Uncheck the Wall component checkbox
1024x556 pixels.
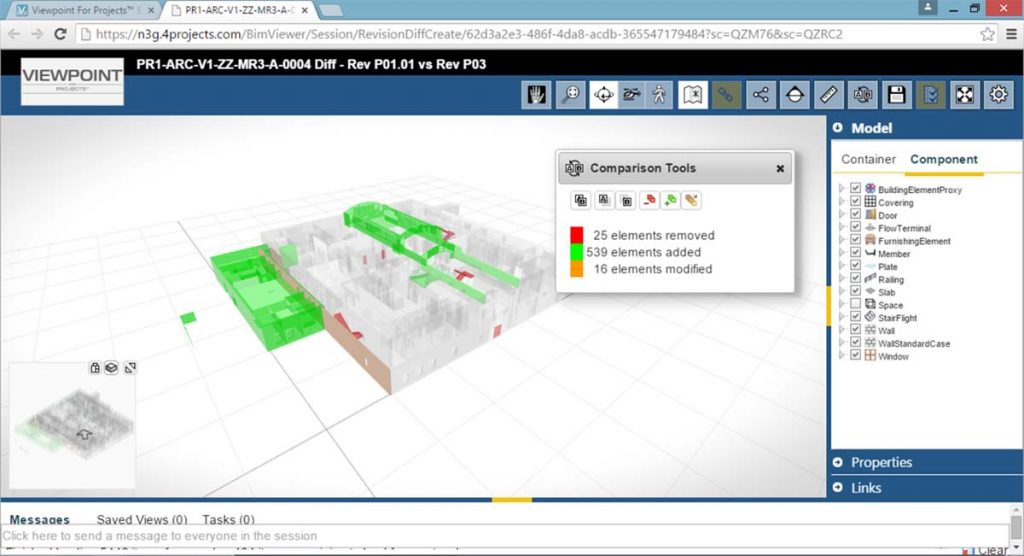tap(855, 330)
